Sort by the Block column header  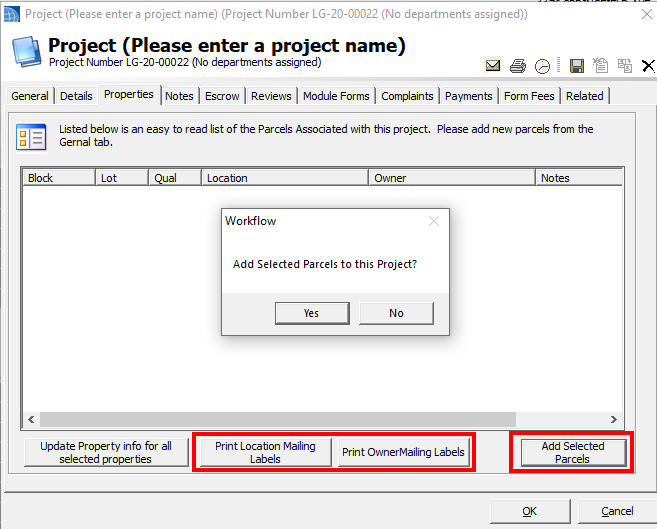(59, 178)
